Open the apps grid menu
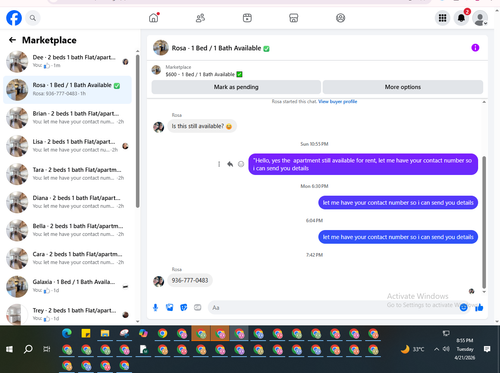Viewport: 500px width, 373px height. point(442,18)
